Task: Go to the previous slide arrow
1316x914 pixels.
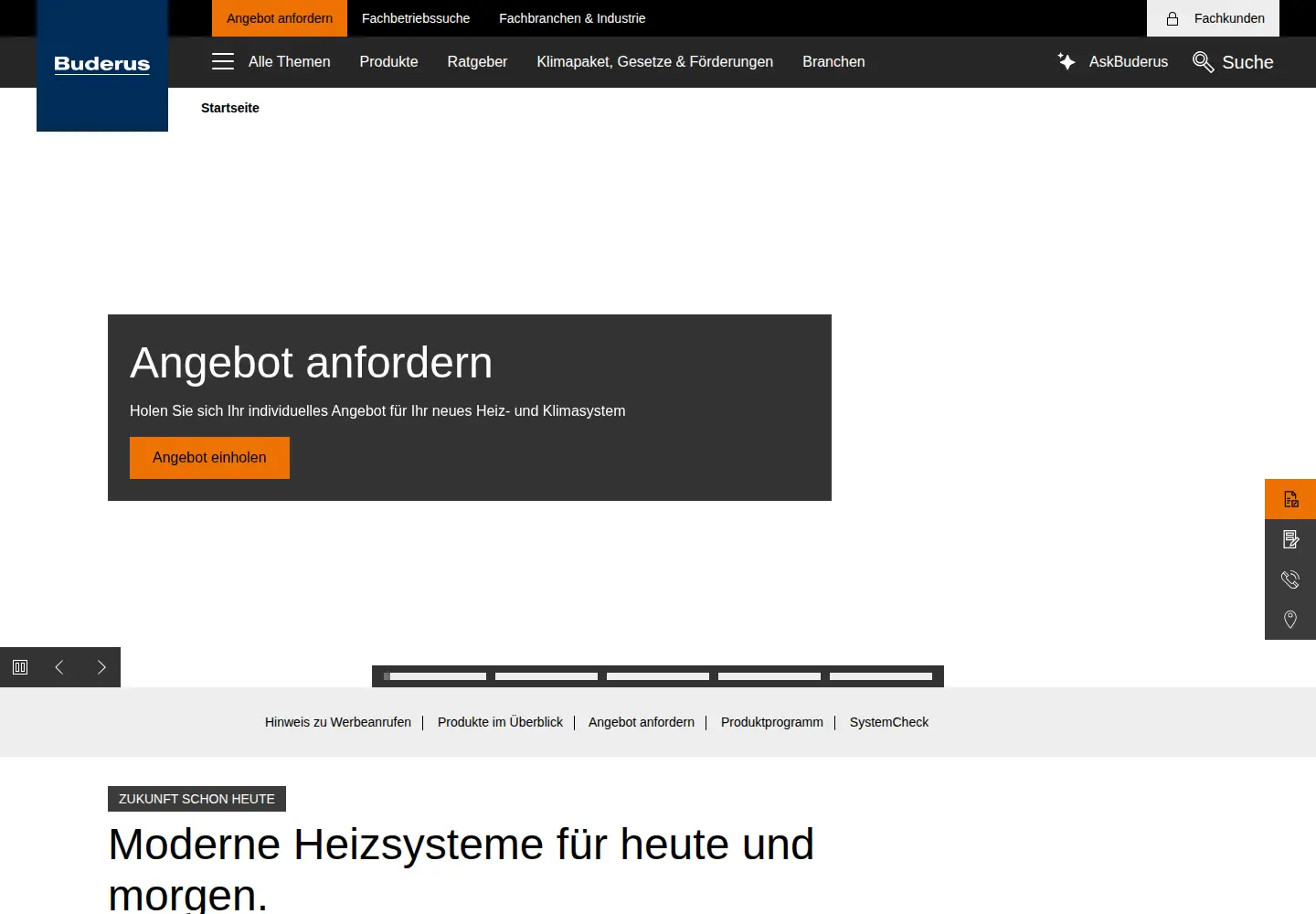Action: click(59, 667)
